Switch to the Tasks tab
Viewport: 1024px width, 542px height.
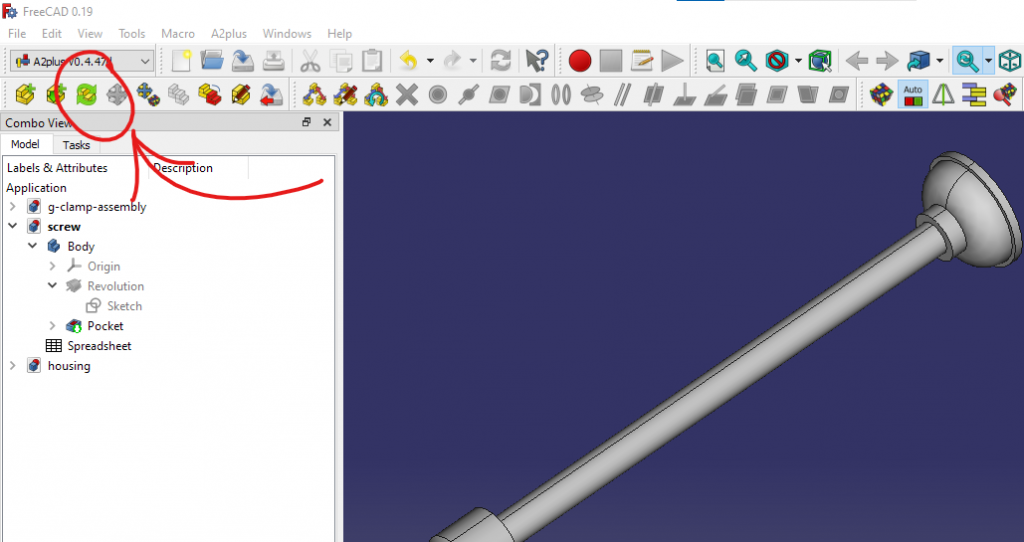[x=76, y=145]
